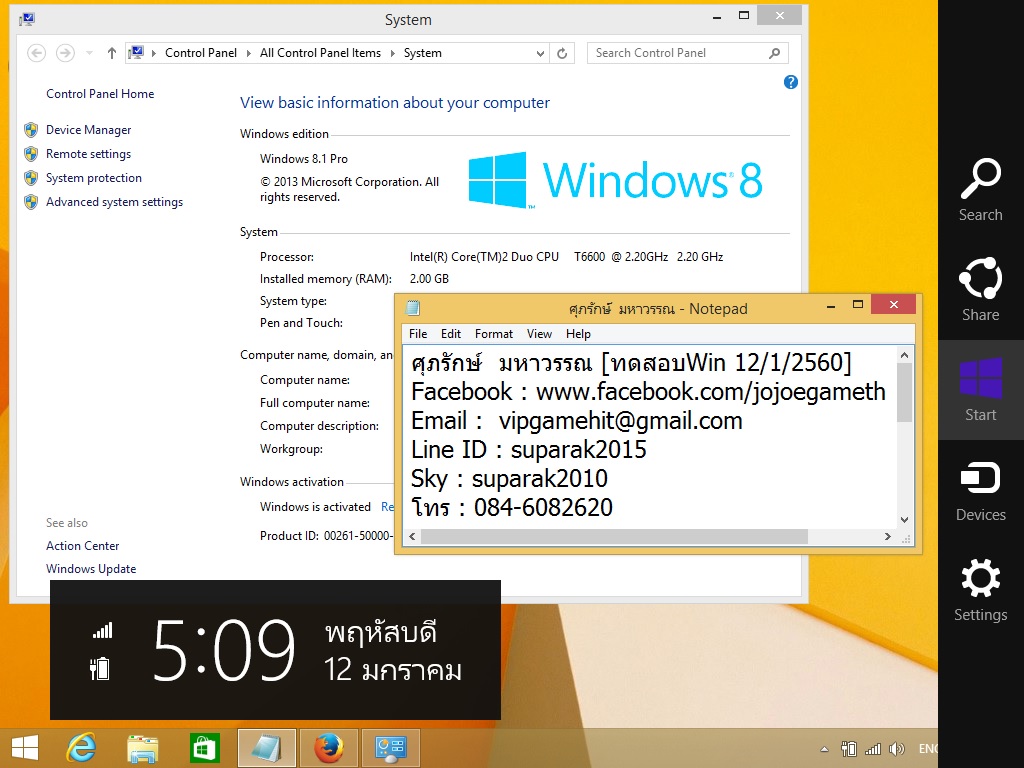Expand arrow before Control Panel breadcrumb
The width and height of the screenshot is (1024, 768).
(x=153, y=53)
